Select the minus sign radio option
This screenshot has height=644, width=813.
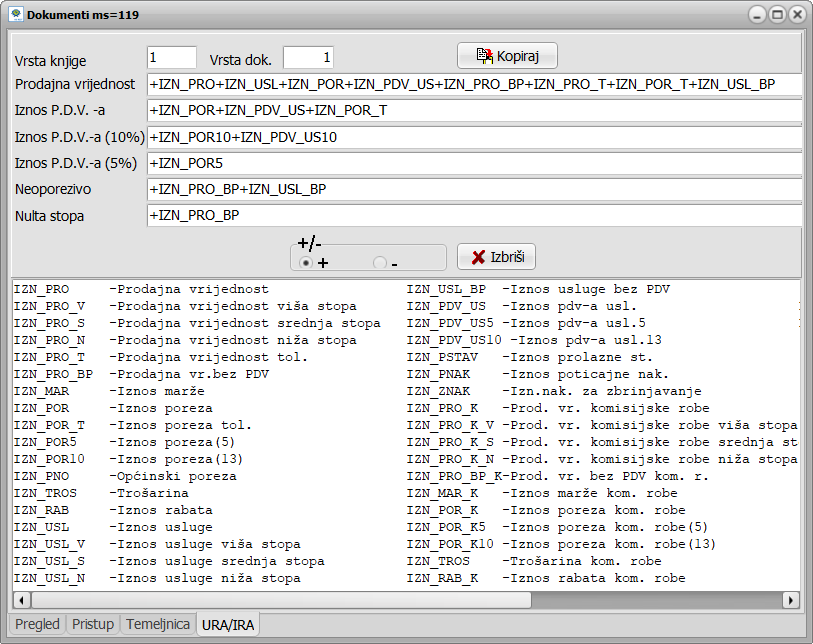click(379, 263)
